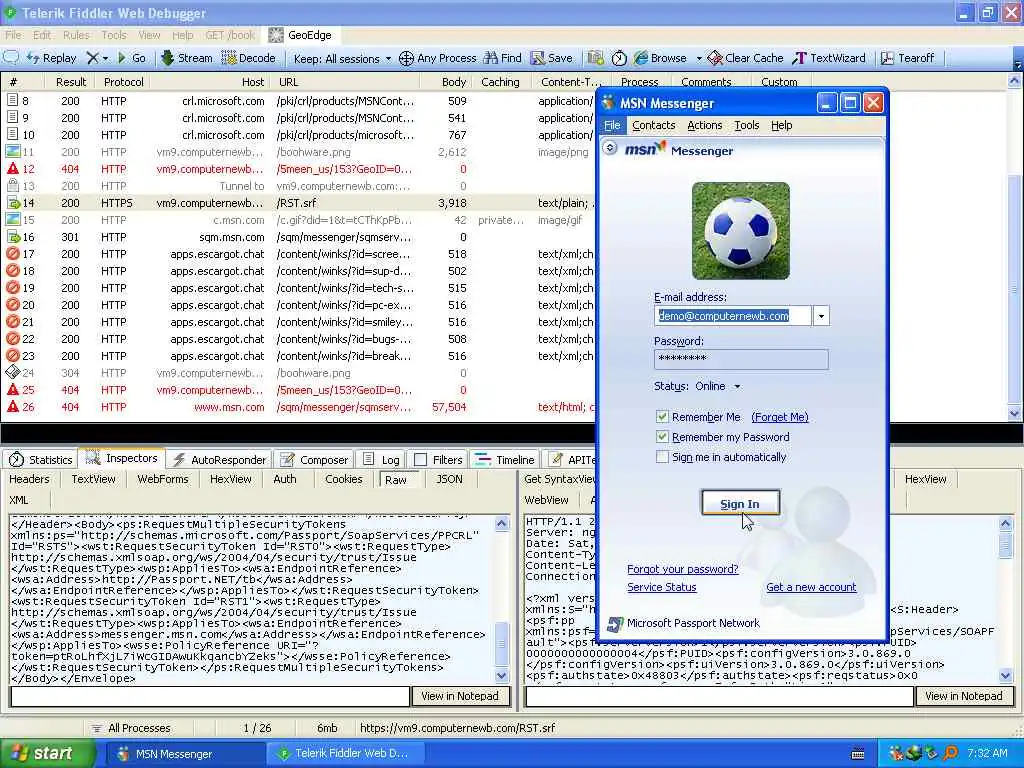Click the Any Process target icon
The width and height of the screenshot is (1024, 768).
coord(406,58)
